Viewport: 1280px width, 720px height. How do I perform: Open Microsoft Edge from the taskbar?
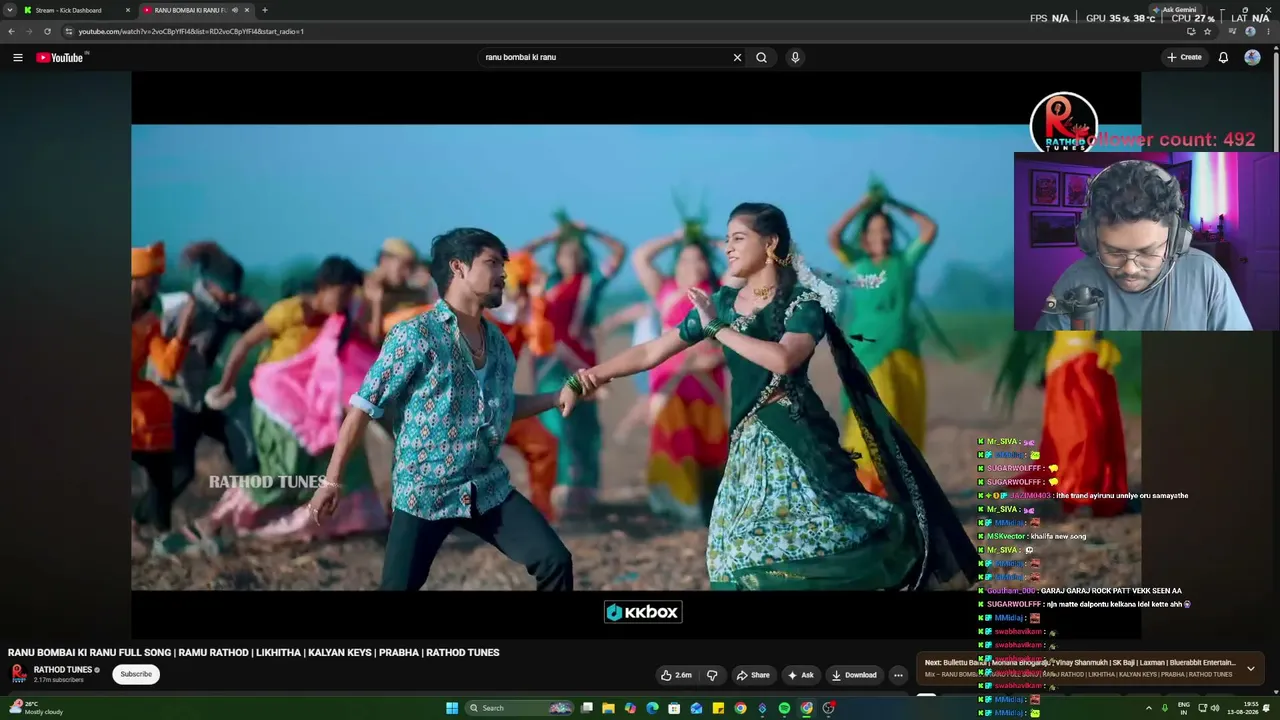[652, 708]
